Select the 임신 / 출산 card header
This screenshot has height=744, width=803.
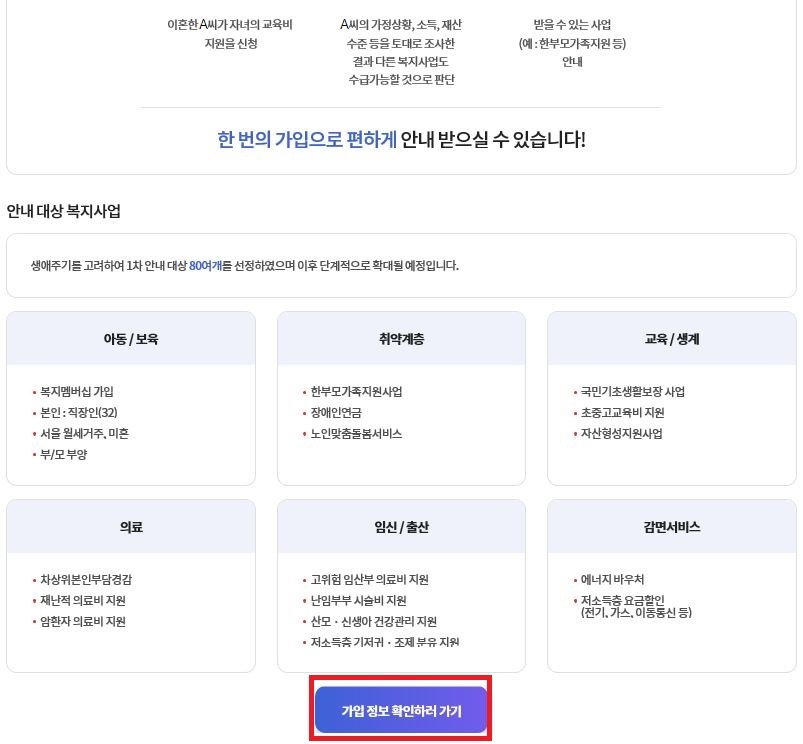click(x=401, y=526)
